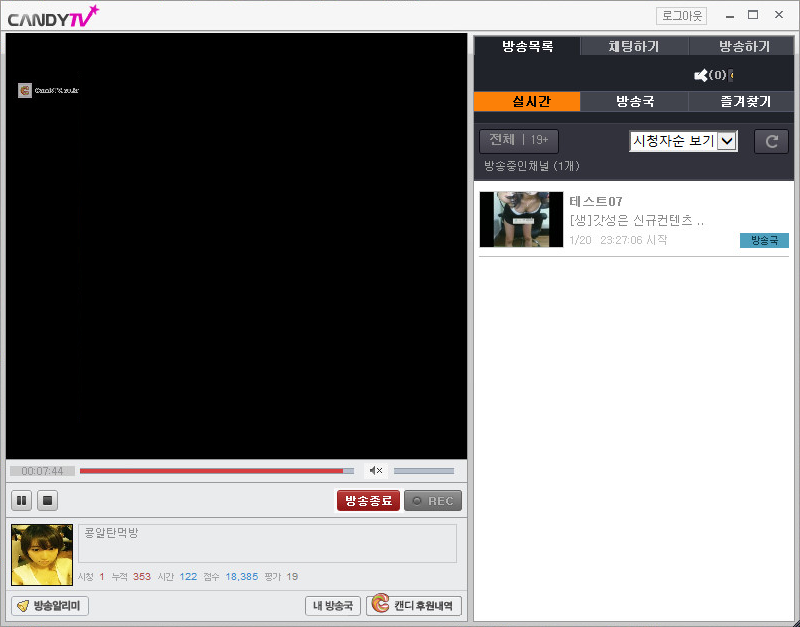Open 방송알리미 broadcast notifier
This screenshot has width=800, height=627.
tap(50, 605)
